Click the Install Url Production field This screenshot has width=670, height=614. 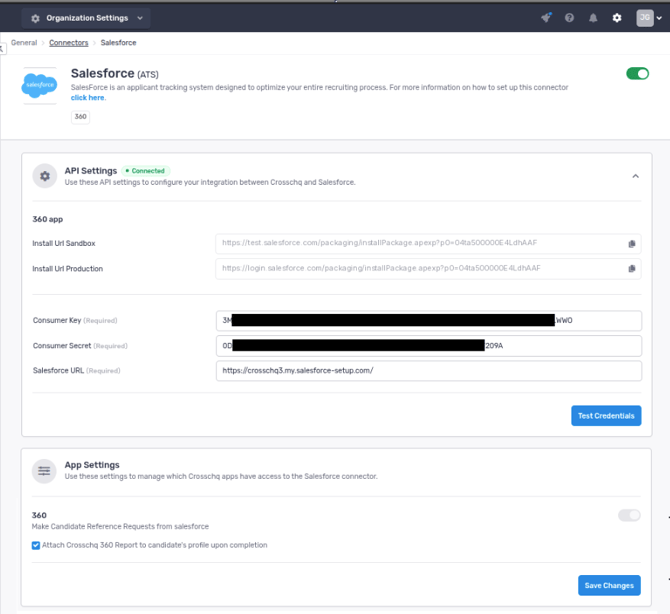click(x=429, y=268)
